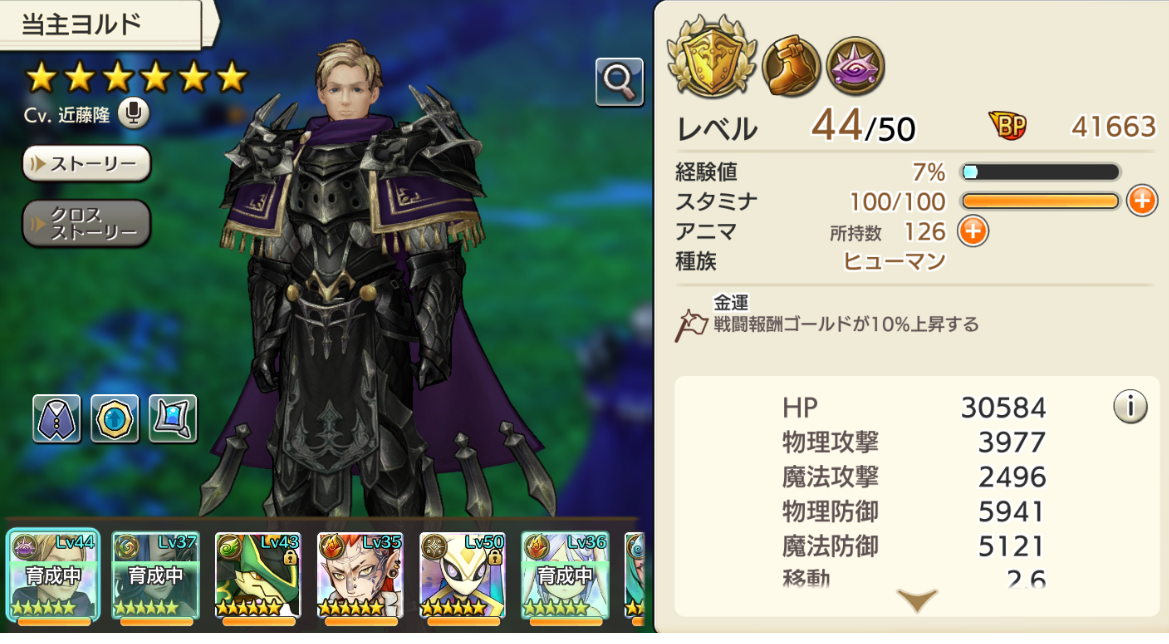This screenshot has height=644, width=1169.
Task: Select the Lv36 pale-haired character thumbnail
Action: 564,576
